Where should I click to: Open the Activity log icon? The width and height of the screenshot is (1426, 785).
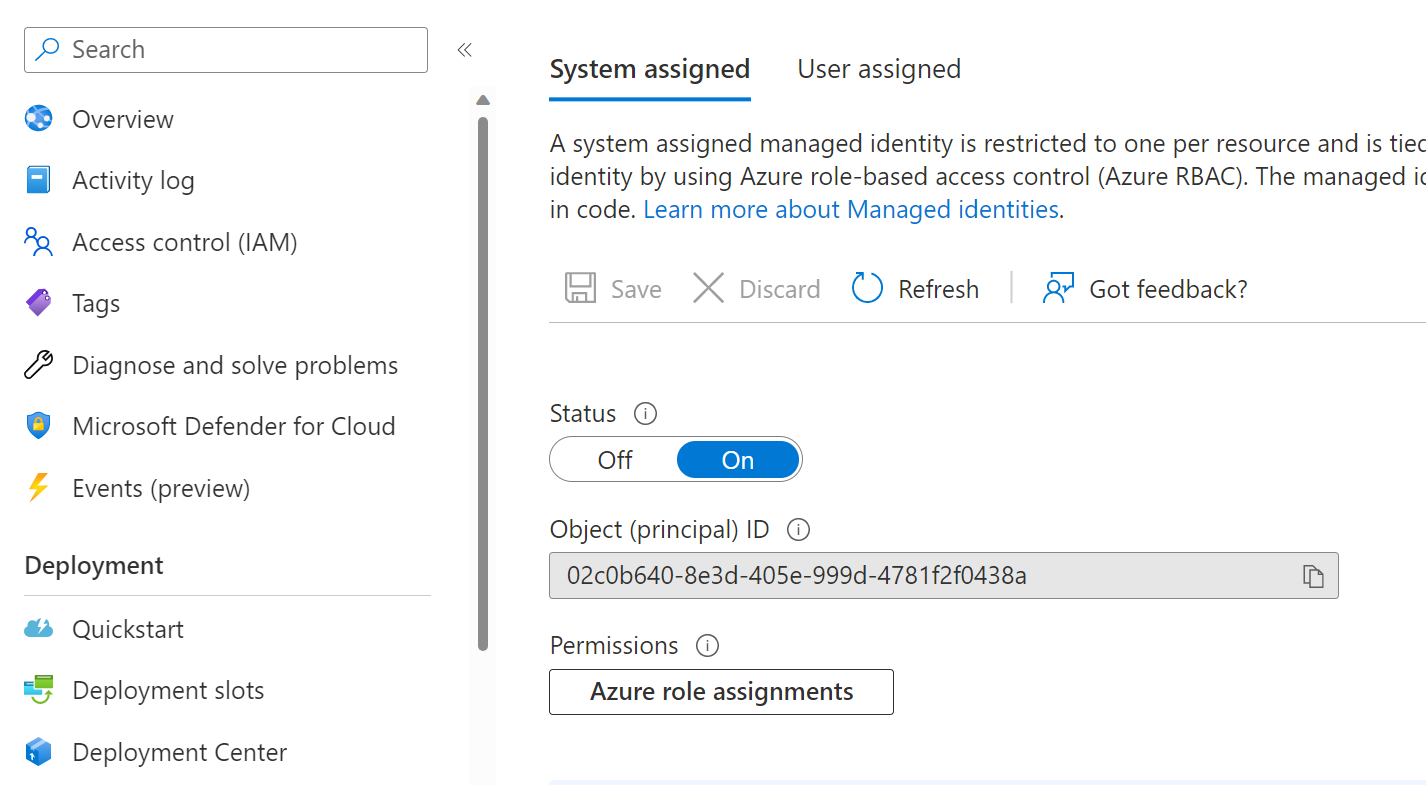click(38, 180)
